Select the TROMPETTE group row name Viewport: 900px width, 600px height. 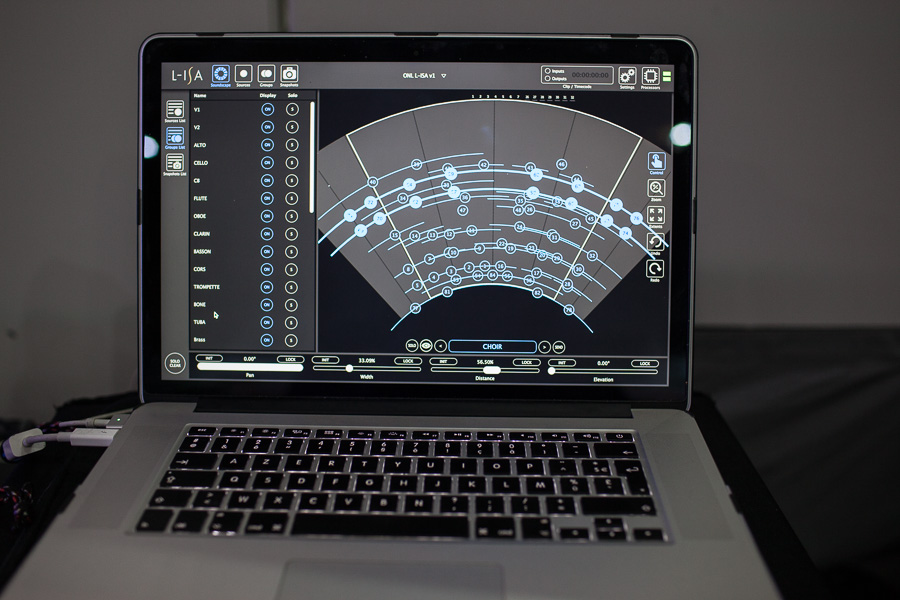click(207, 287)
